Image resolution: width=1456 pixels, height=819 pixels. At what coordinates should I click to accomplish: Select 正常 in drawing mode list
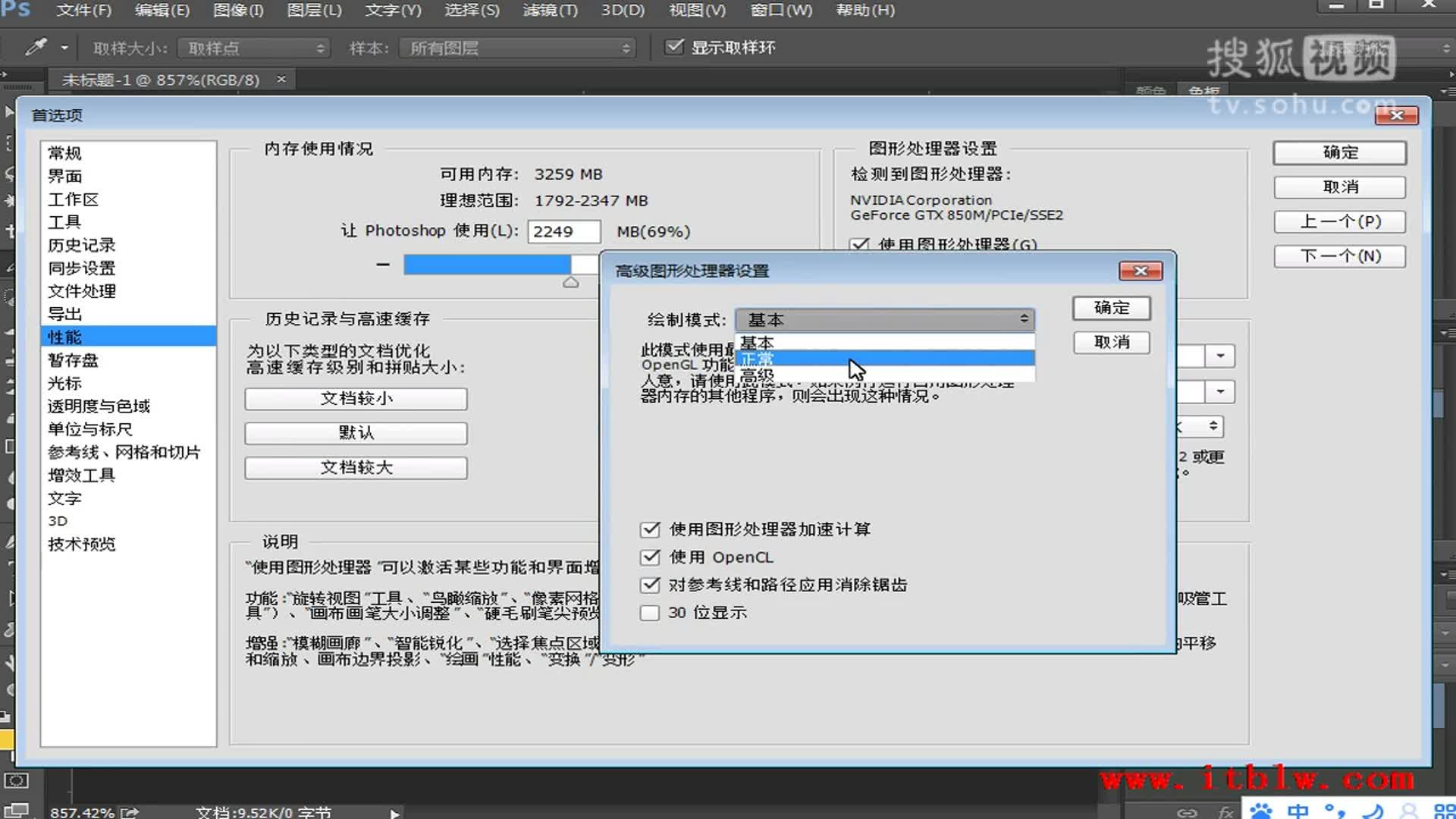pyautogui.click(x=885, y=359)
